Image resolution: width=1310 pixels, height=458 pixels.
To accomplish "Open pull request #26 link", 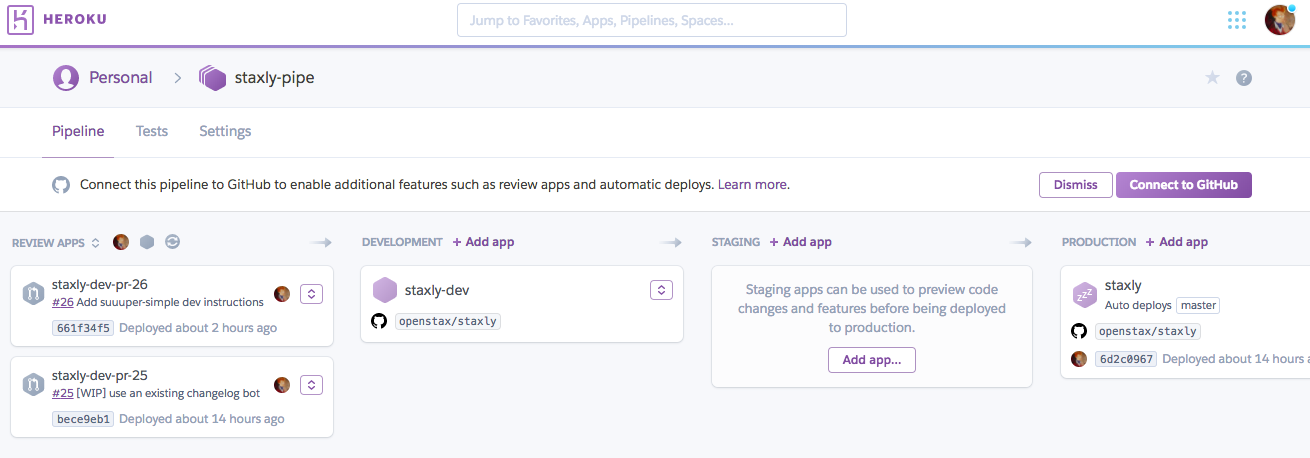I will pos(63,302).
